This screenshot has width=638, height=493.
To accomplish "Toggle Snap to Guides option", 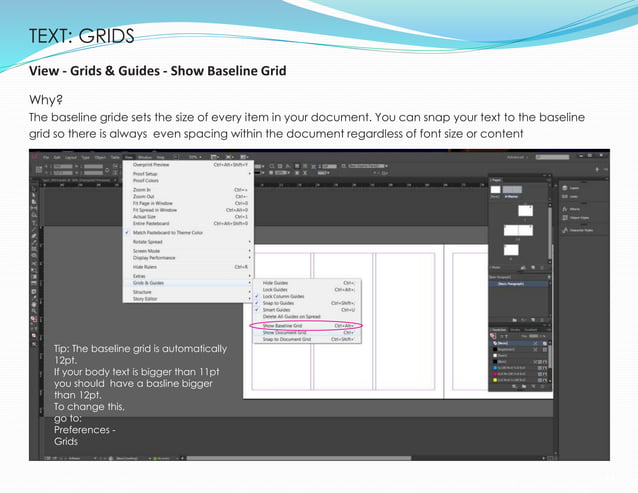I will pyautogui.click(x=307, y=303).
